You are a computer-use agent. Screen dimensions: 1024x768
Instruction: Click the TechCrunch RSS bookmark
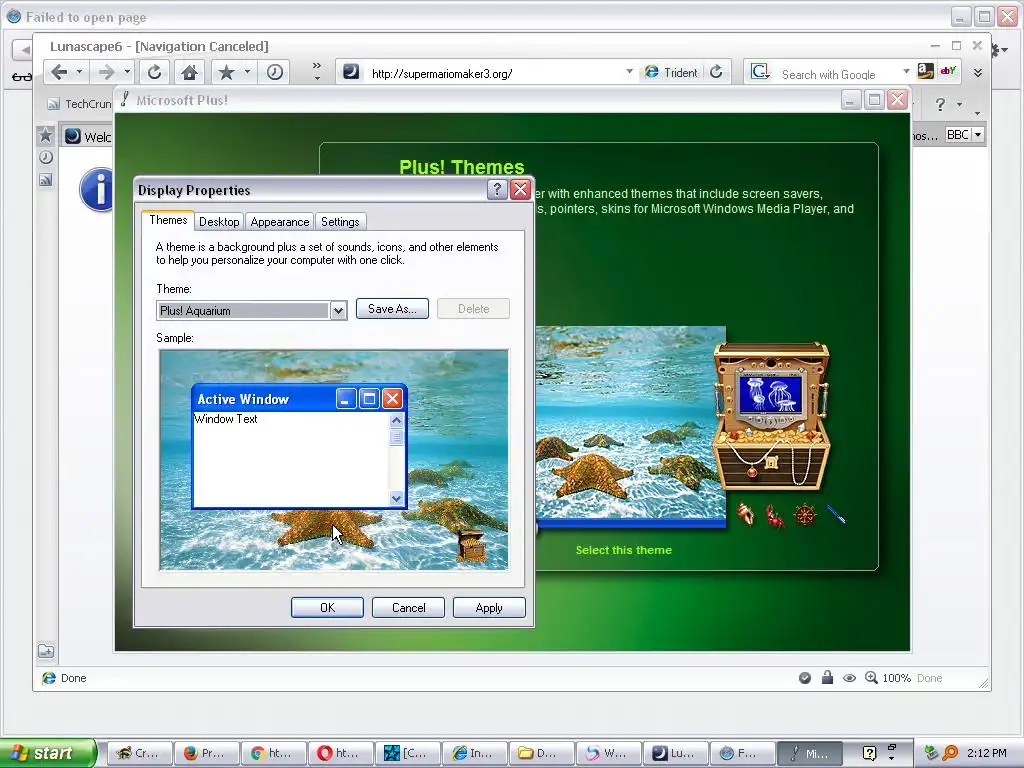click(x=80, y=104)
